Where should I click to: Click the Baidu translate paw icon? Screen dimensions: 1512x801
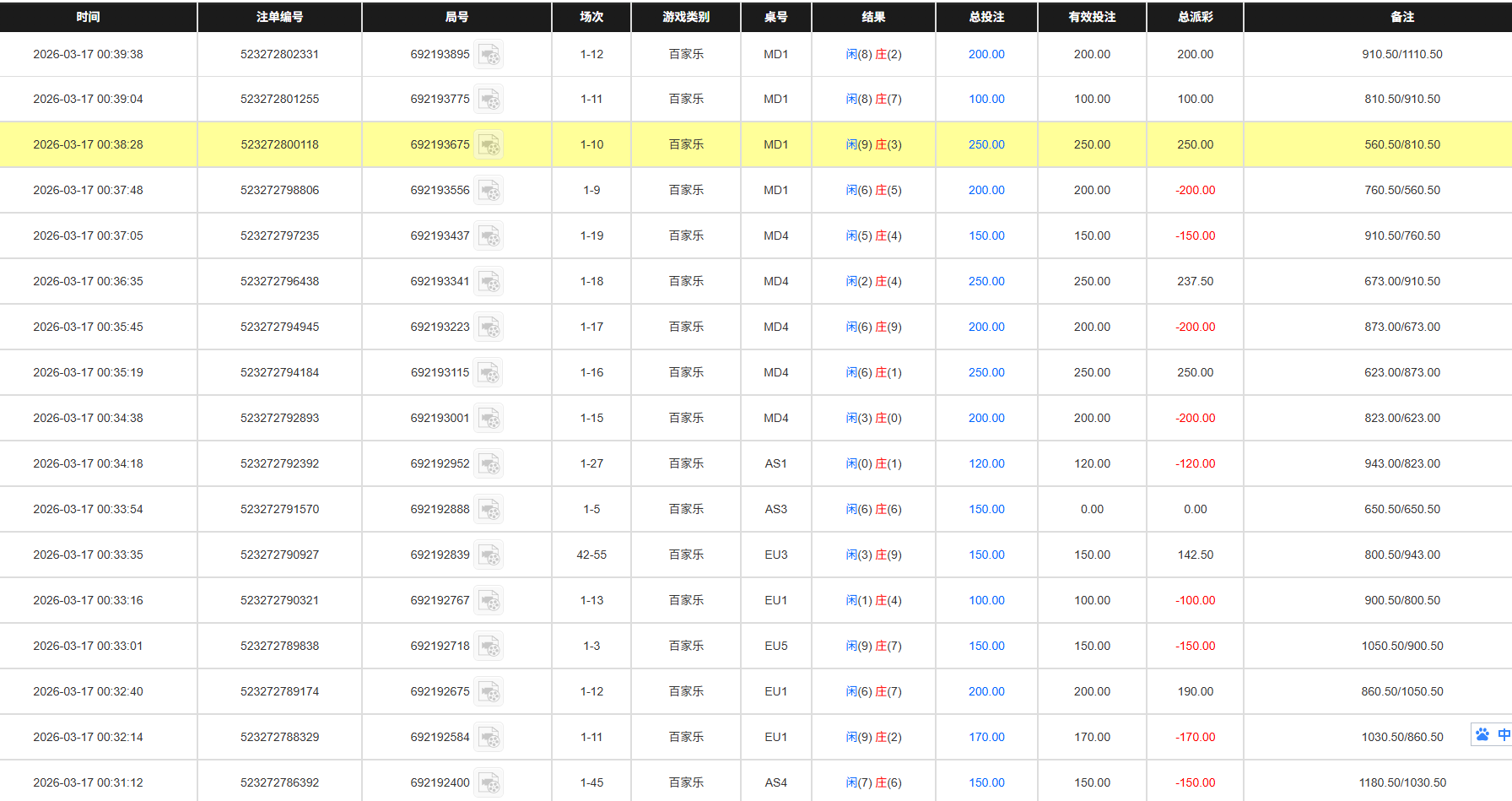pos(1483,734)
